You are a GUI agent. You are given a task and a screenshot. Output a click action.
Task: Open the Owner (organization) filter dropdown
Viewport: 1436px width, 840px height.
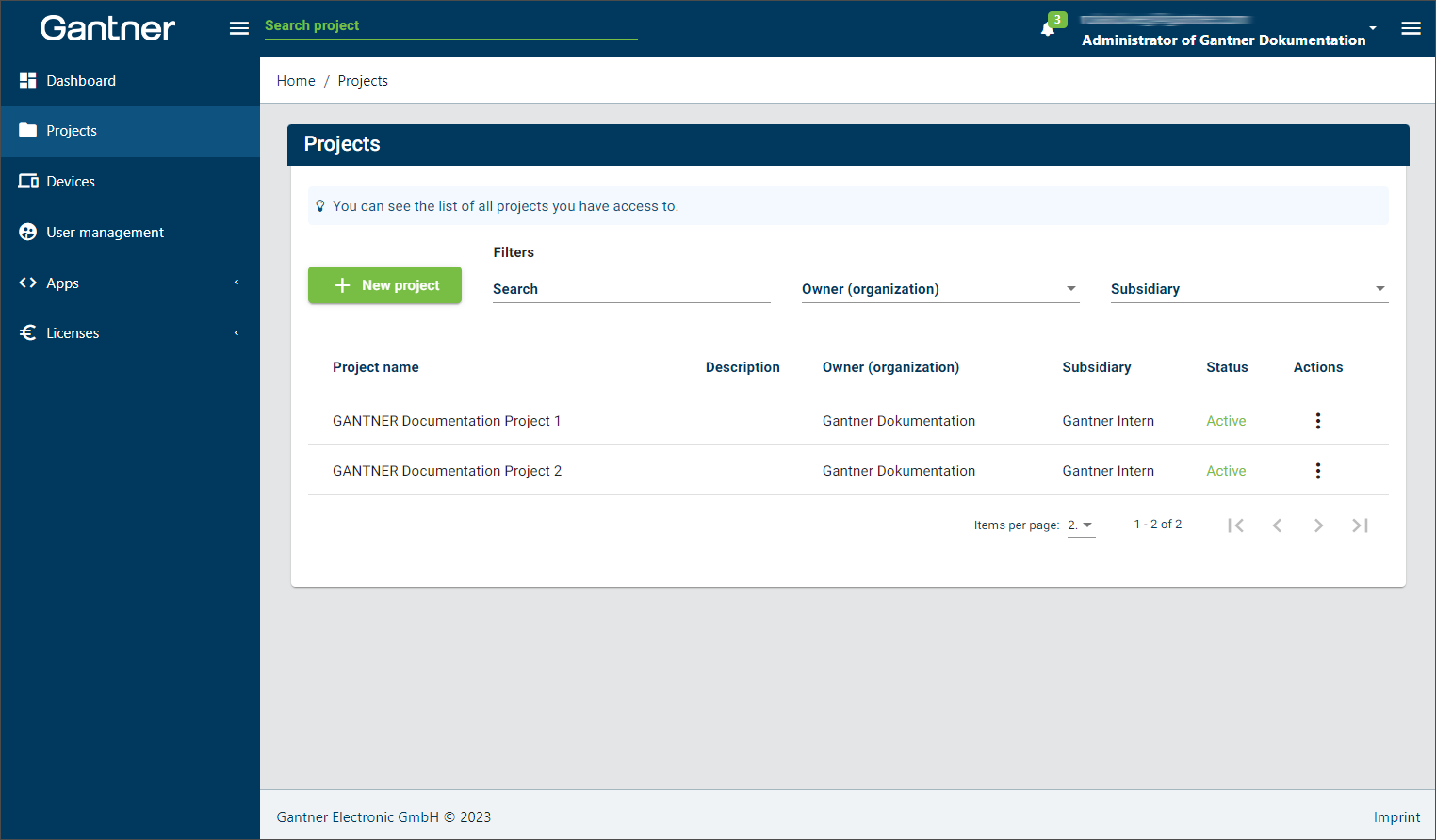click(x=939, y=289)
